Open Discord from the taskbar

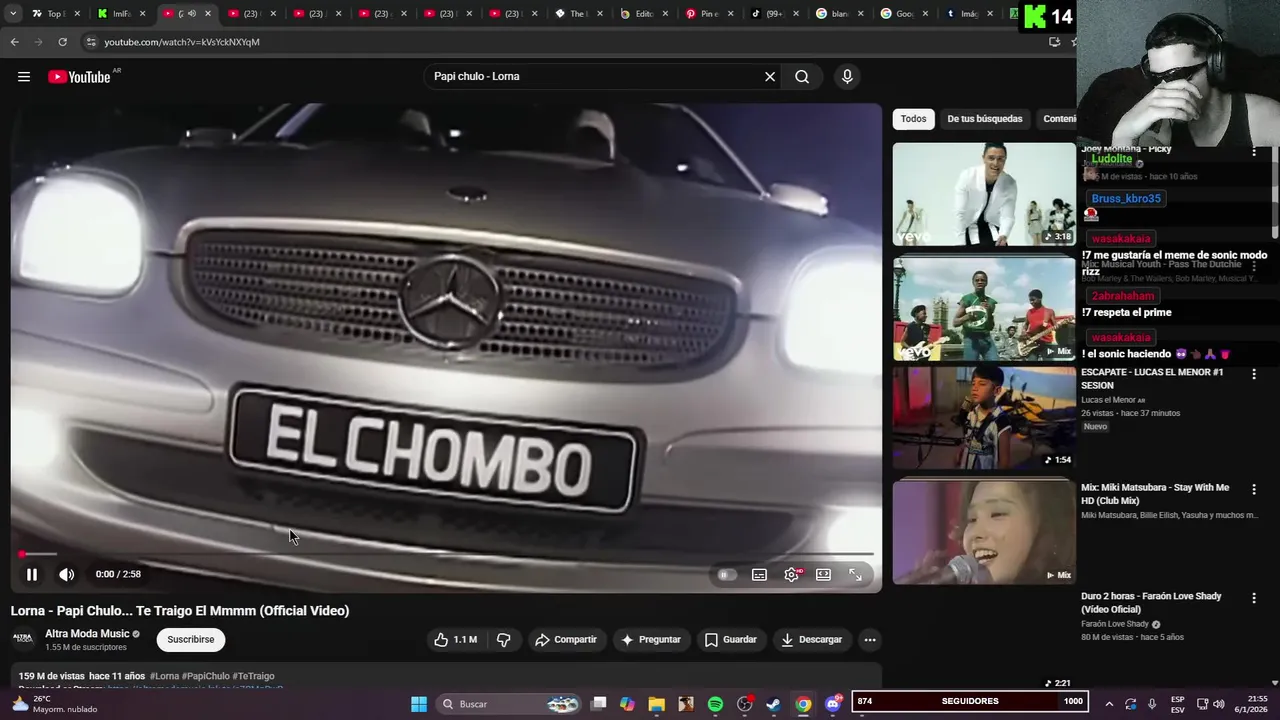coord(833,704)
